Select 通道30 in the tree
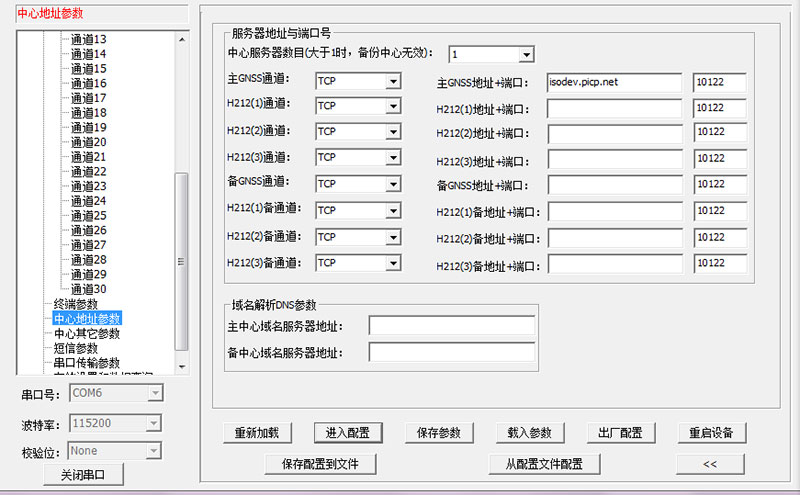 [88, 289]
